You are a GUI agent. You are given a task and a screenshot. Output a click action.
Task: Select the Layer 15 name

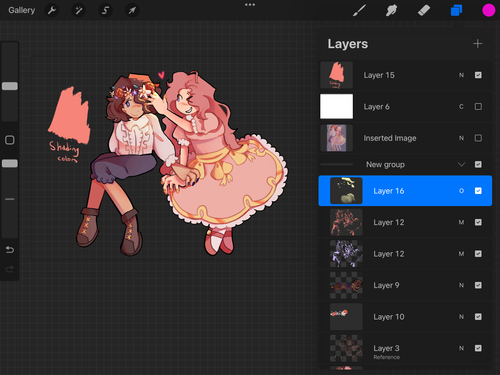(379, 75)
